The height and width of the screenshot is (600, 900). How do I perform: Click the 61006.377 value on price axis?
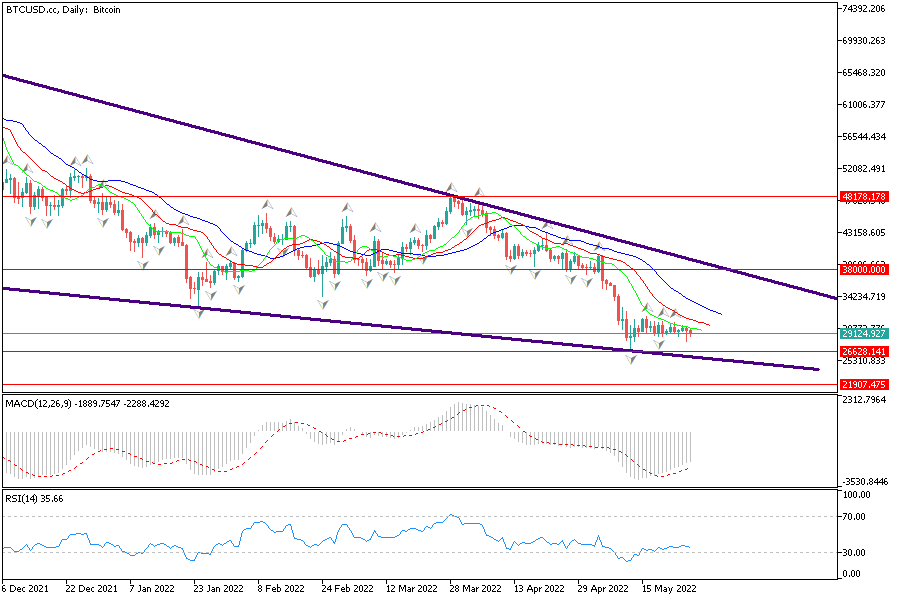[865, 105]
